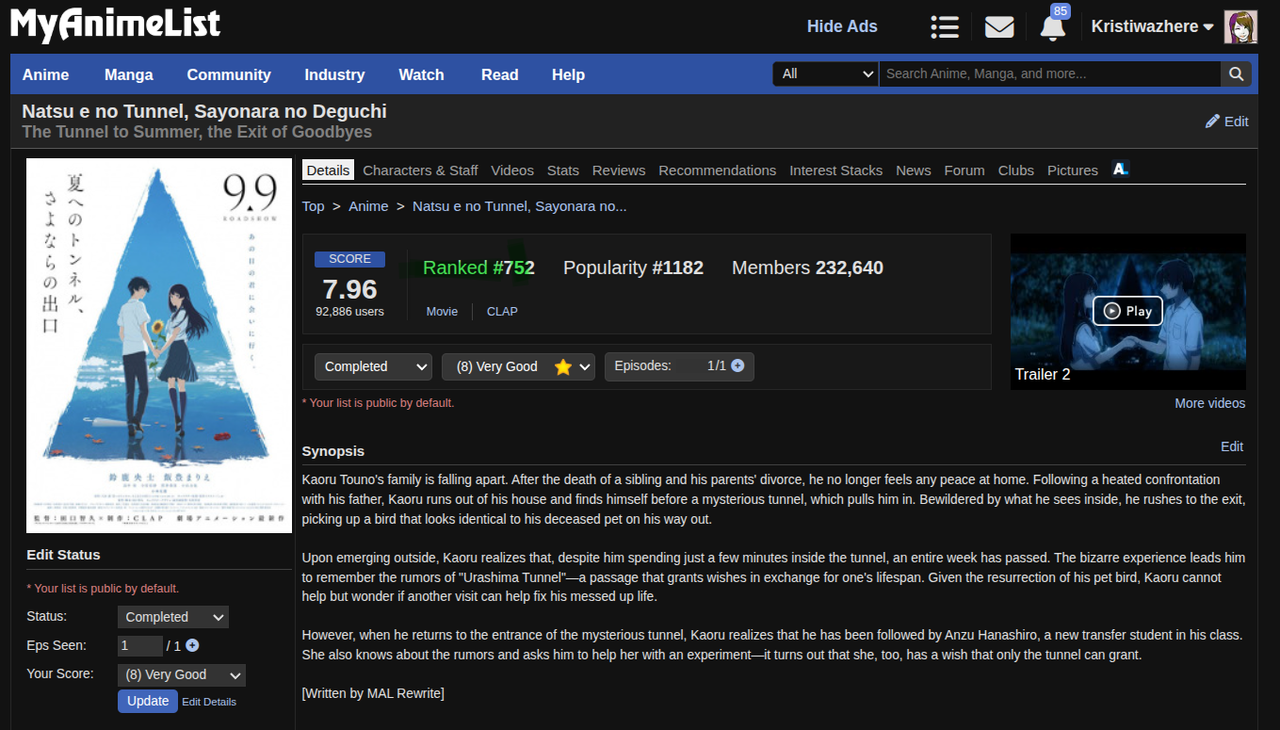The width and height of the screenshot is (1280, 730).
Task: Open the Edit Details link
Action: [x=209, y=702]
